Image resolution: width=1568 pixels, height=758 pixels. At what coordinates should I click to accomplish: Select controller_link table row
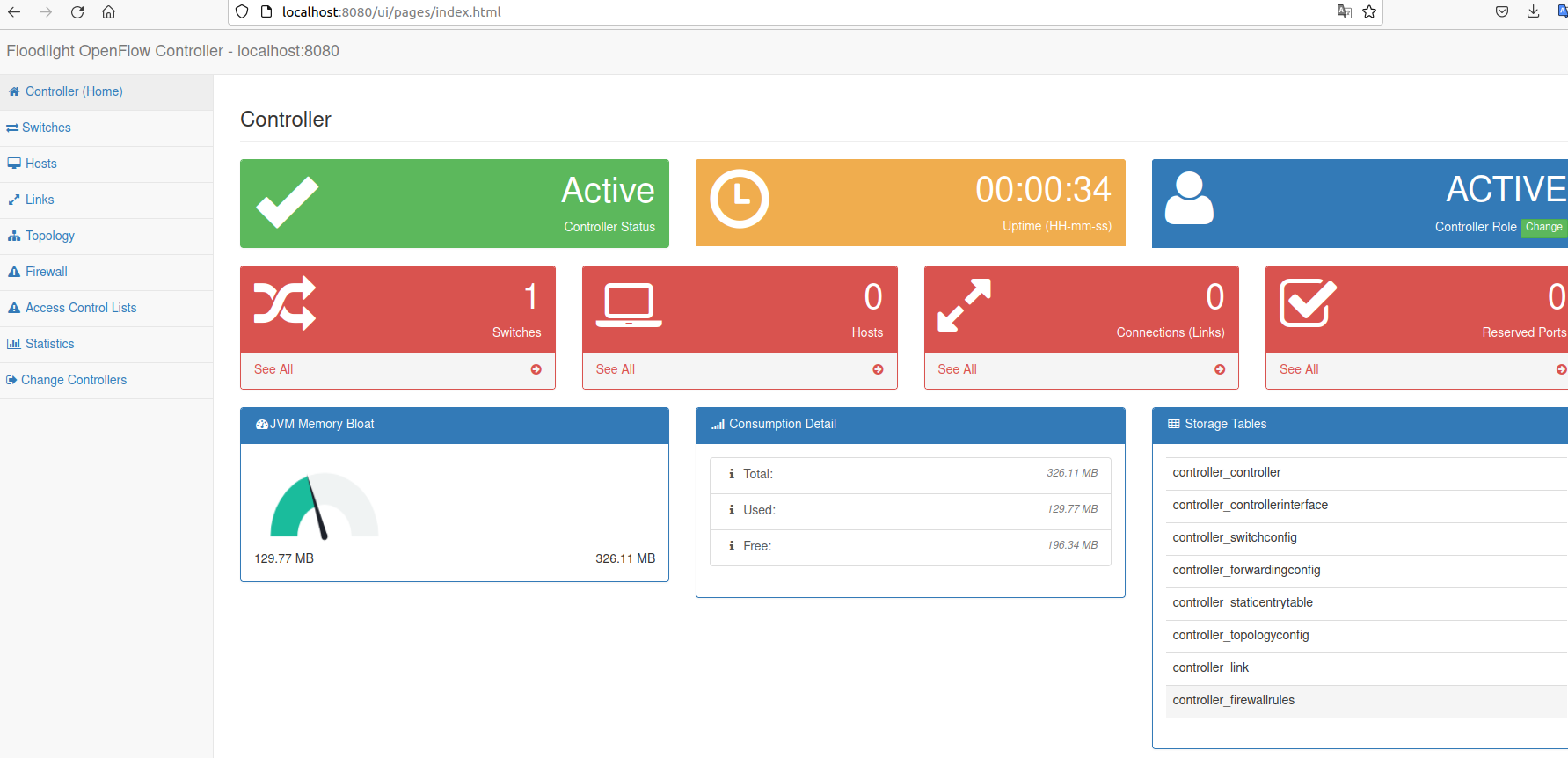(x=1367, y=668)
